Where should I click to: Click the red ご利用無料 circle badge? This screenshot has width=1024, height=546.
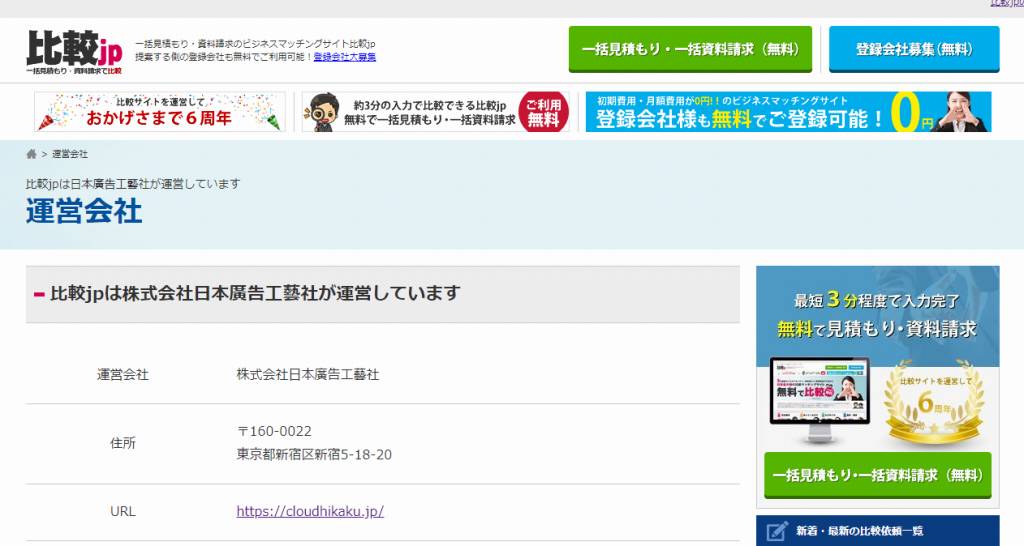pyautogui.click(x=543, y=112)
